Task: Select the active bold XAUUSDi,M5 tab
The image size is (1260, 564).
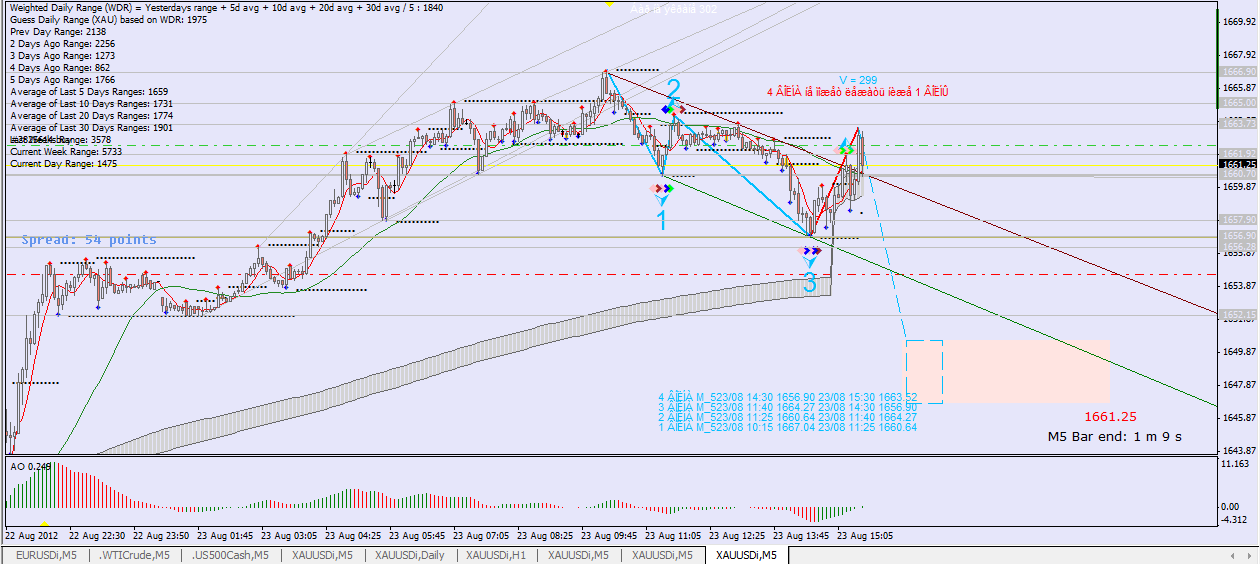Action: click(746, 555)
